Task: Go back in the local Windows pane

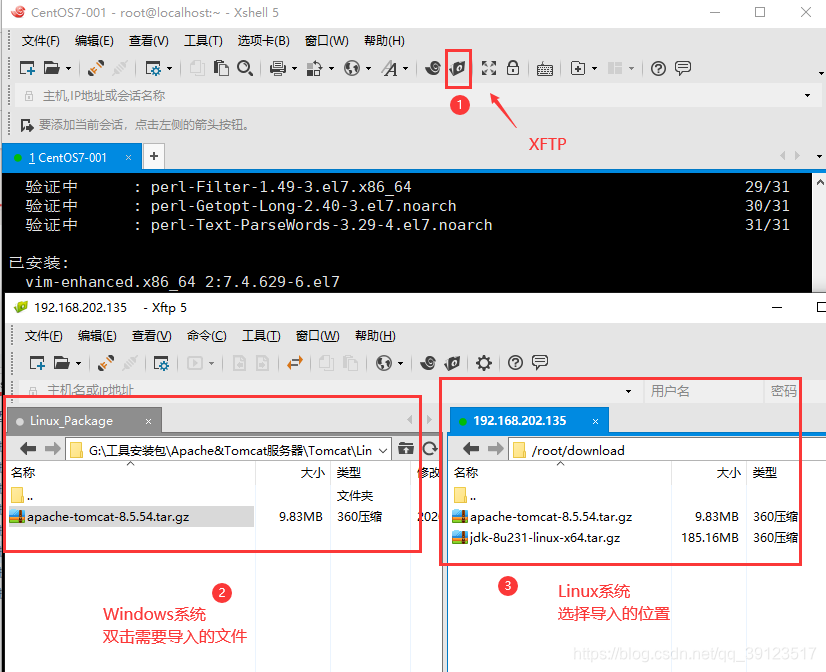Action: 28,449
